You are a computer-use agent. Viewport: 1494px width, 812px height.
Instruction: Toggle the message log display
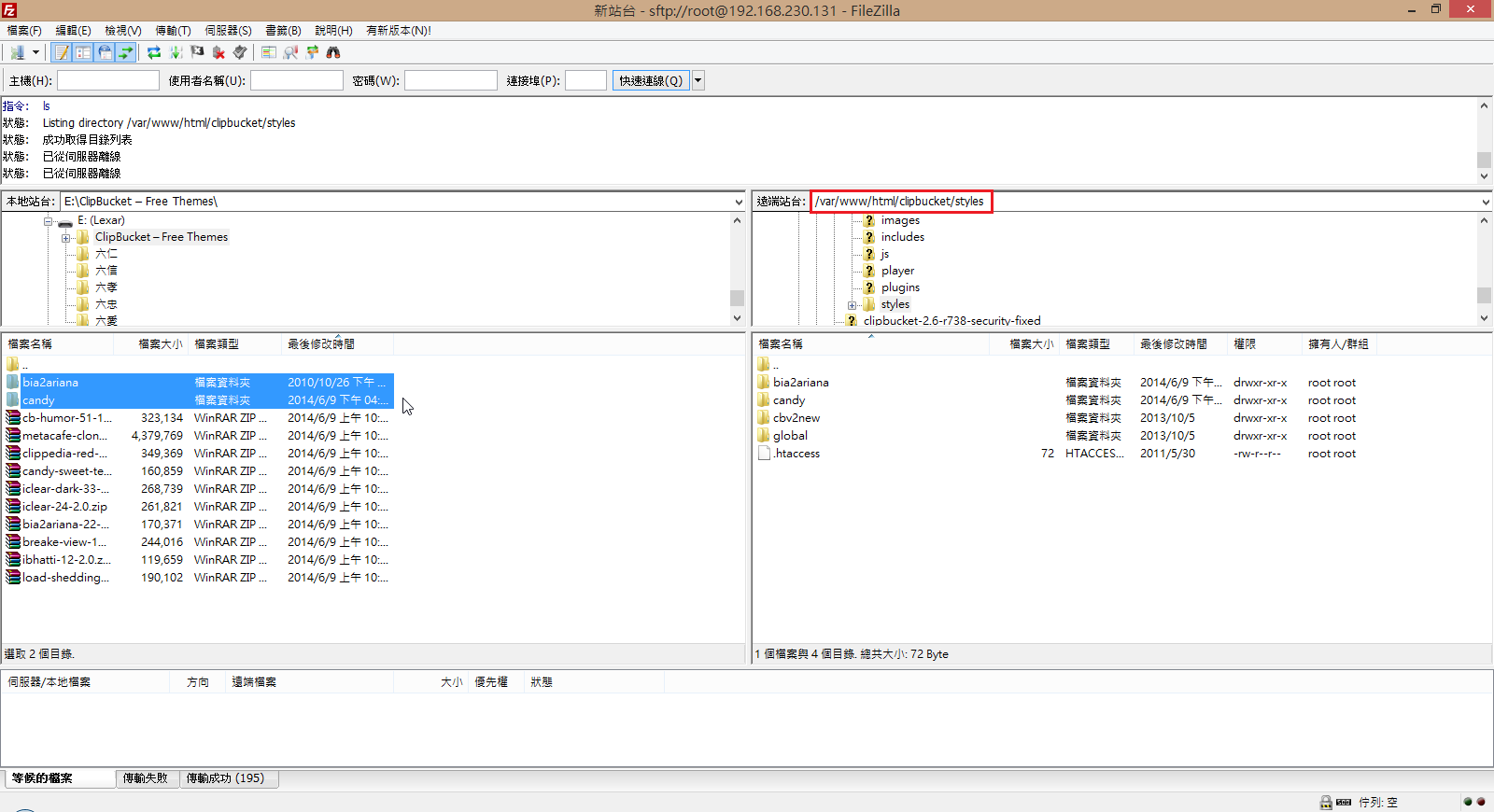click(x=62, y=52)
